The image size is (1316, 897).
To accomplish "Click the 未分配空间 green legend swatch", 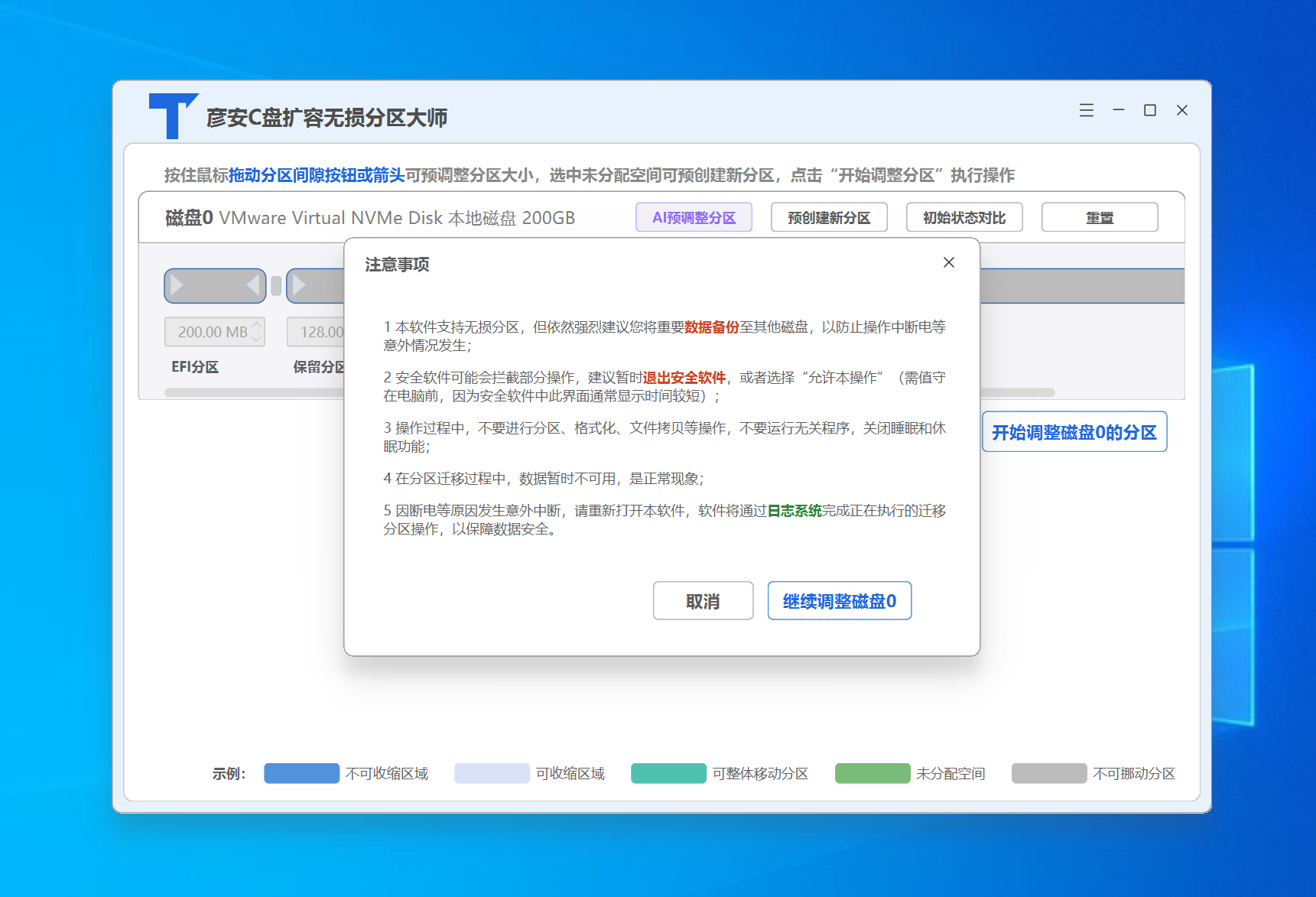I will (872, 773).
